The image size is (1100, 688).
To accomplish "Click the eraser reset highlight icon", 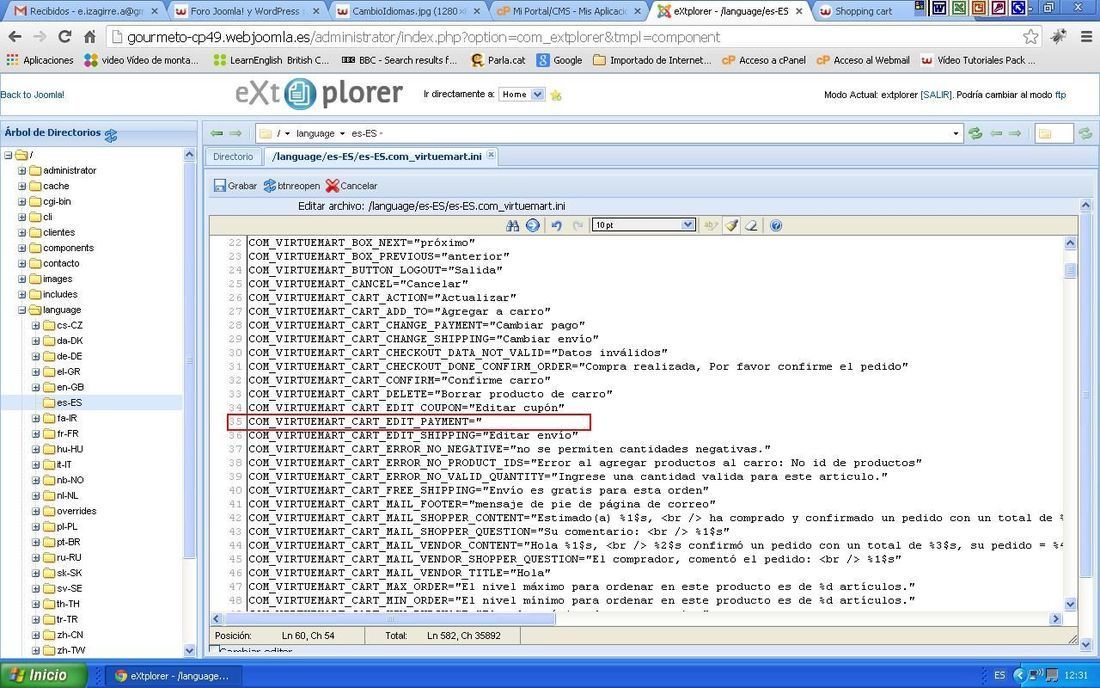I will tap(751, 225).
